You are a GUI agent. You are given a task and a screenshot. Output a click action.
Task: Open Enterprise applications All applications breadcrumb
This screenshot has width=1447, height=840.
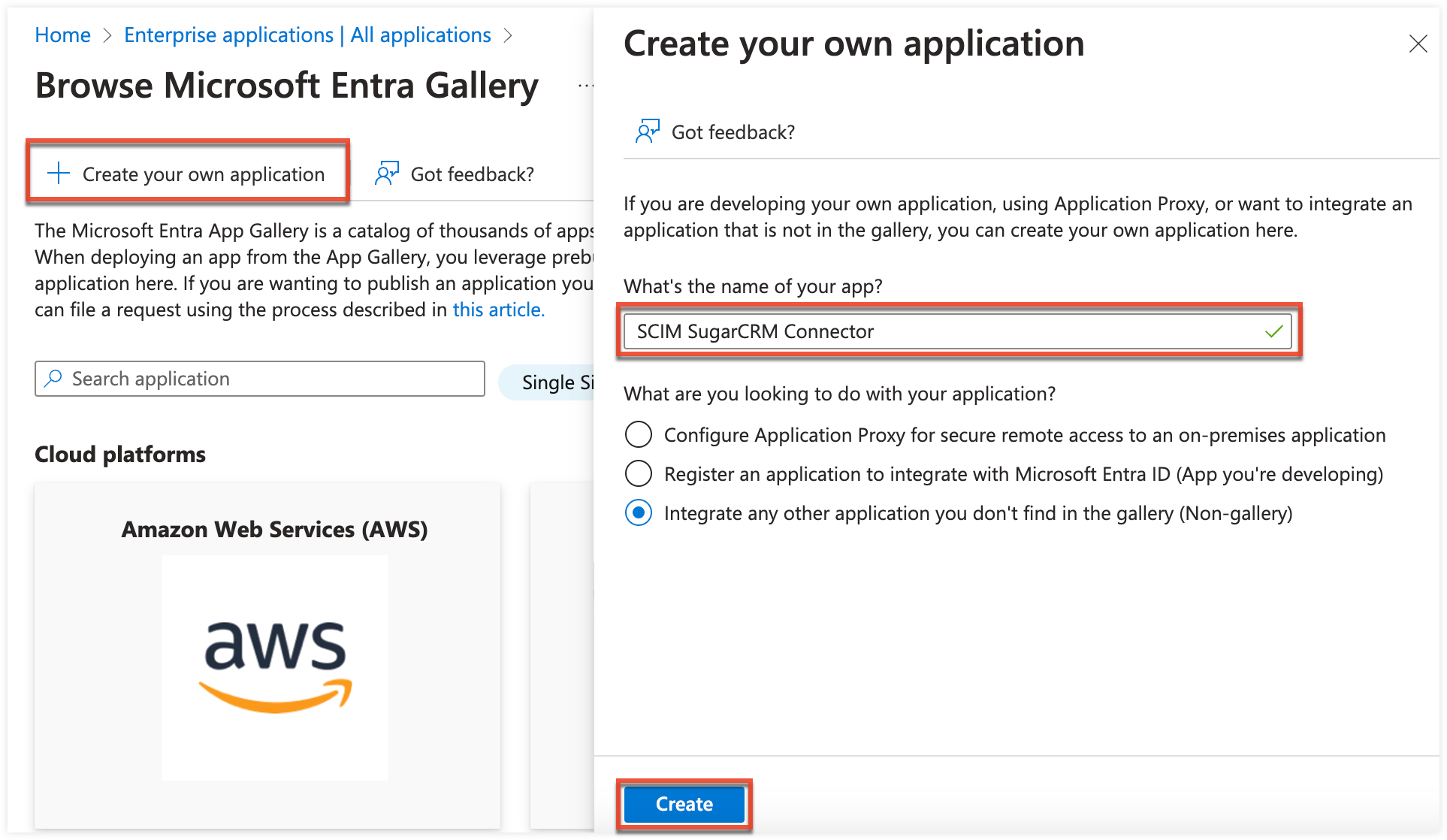pos(307,35)
